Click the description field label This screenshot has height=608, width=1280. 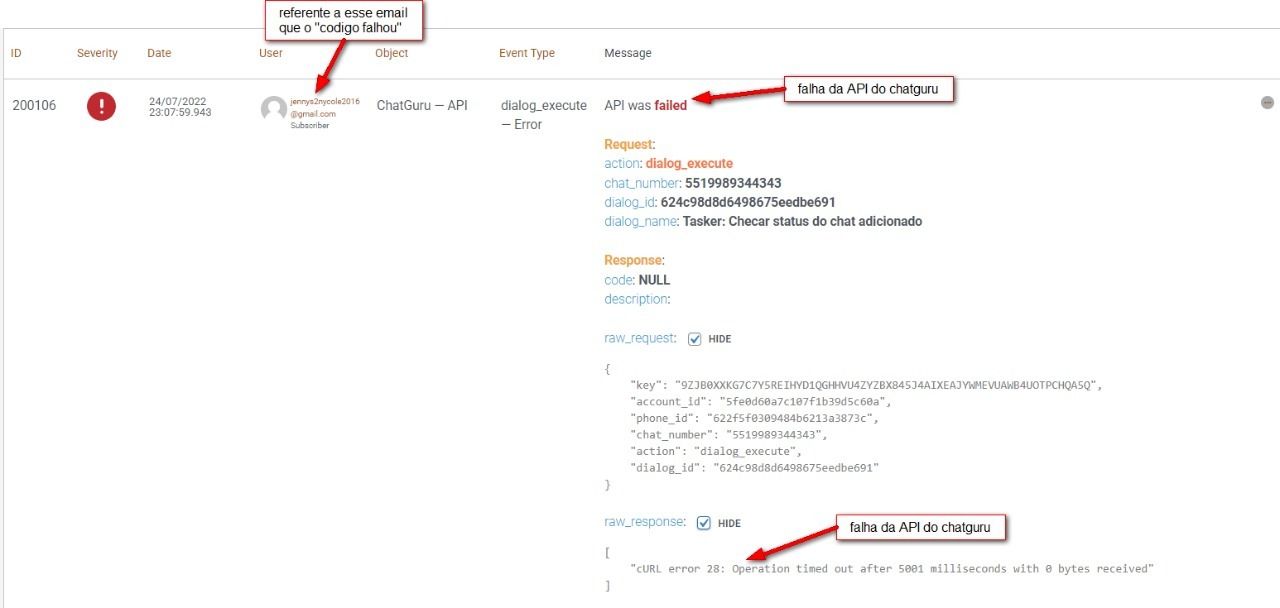pos(637,299)
